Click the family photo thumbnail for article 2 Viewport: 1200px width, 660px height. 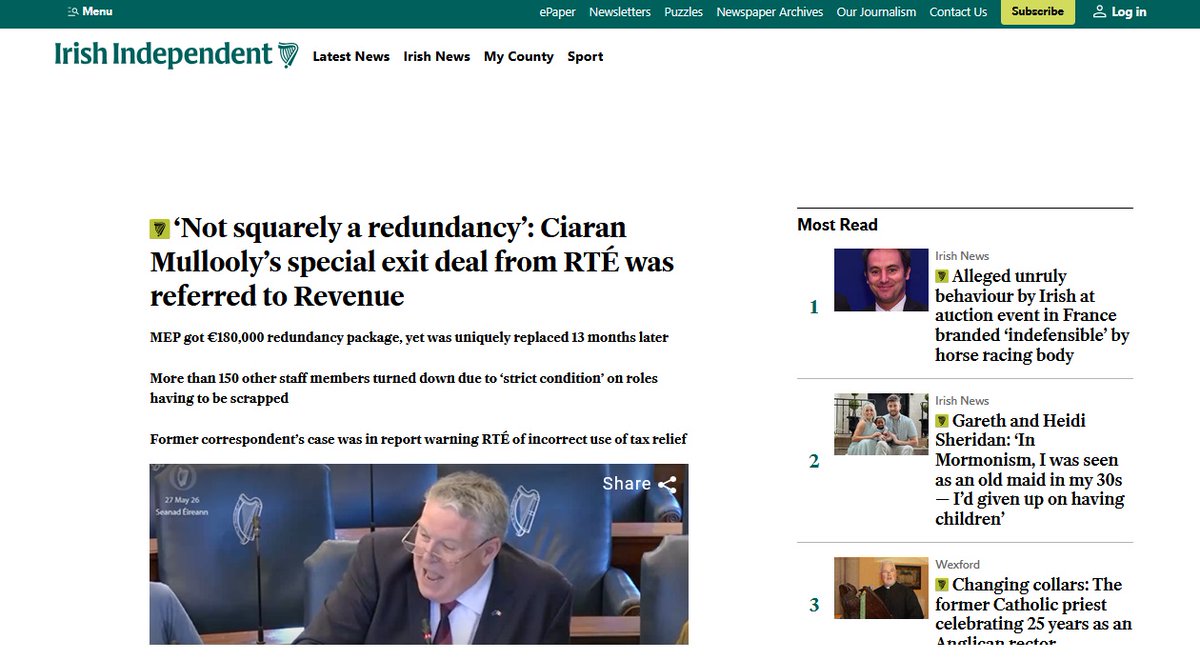[x=881, y=424]
